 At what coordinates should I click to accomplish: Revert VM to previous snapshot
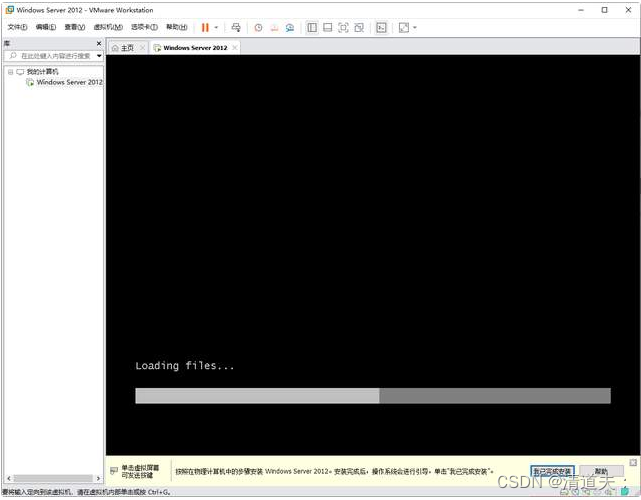[274, 28]
